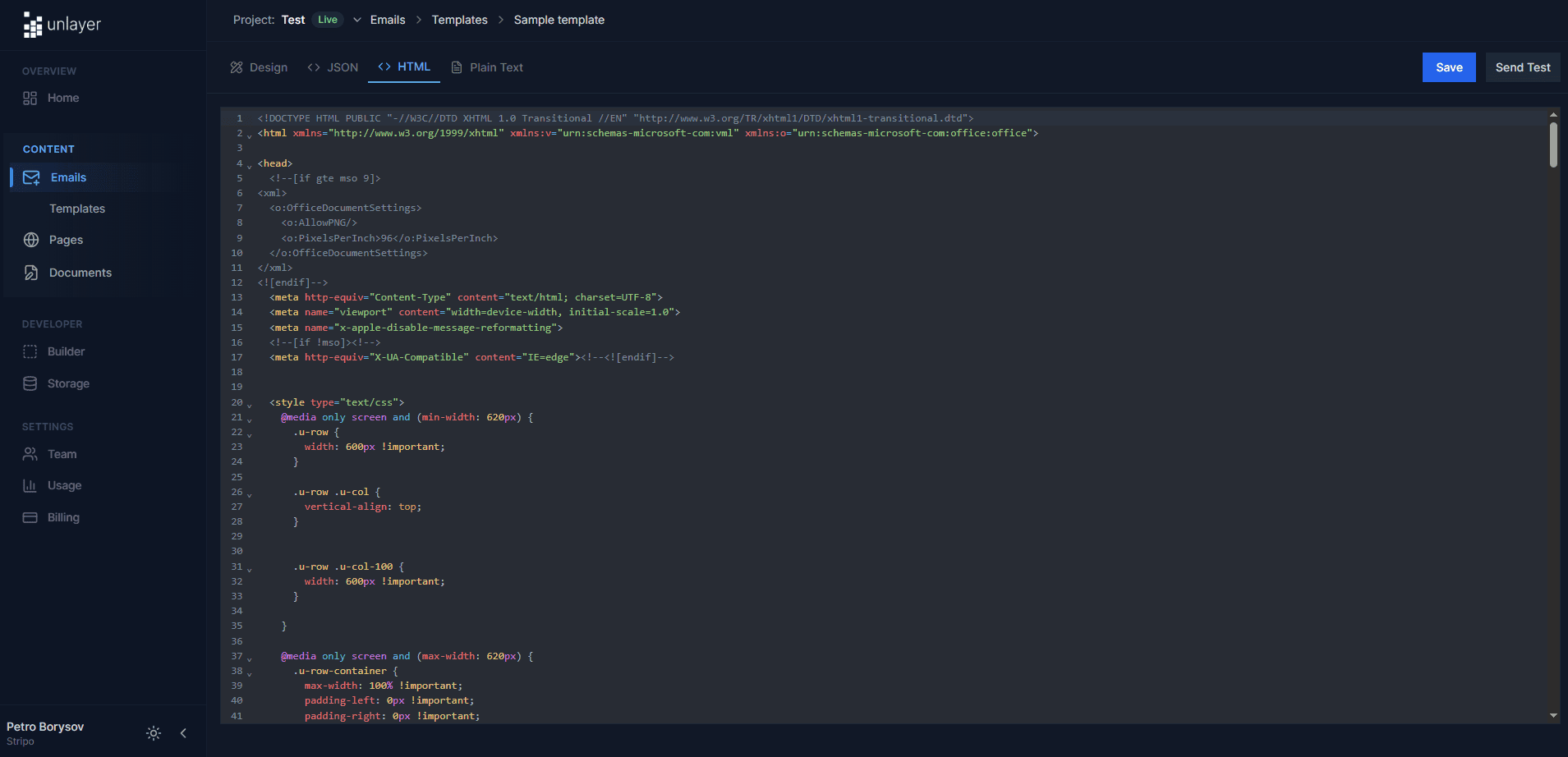Click 'vertical-align: top;' code line

(x=363, y=507)
